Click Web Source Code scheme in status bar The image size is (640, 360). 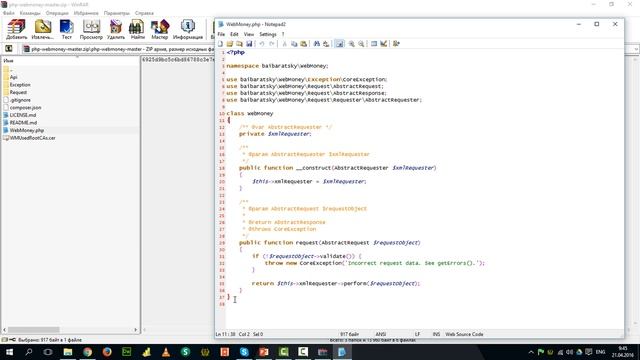tap(464, 334)
